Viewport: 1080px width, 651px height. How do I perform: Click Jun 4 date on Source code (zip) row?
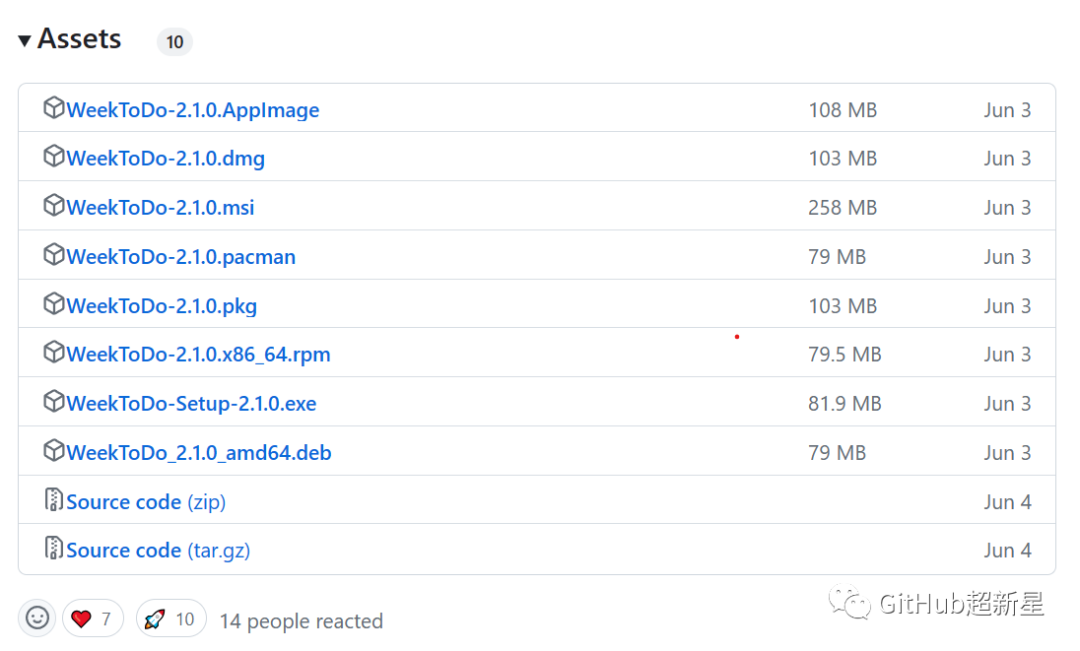pyautogui.click(x=1008, y=502)
